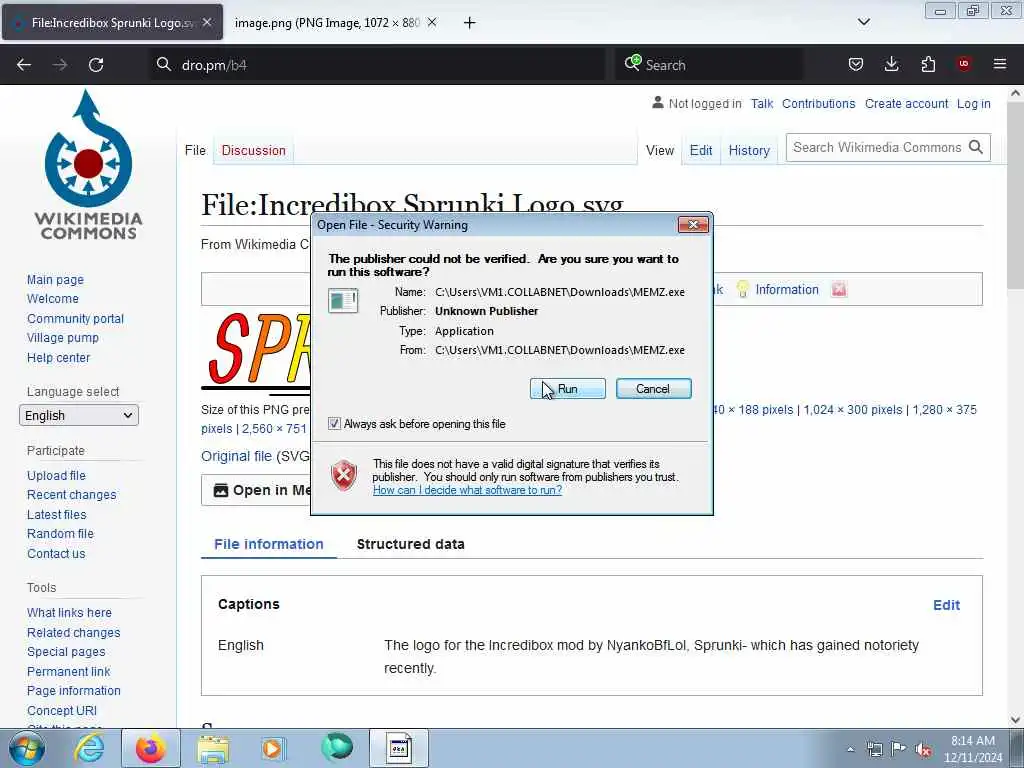Show hidden tray icons arrow

(x=850, y=749)
